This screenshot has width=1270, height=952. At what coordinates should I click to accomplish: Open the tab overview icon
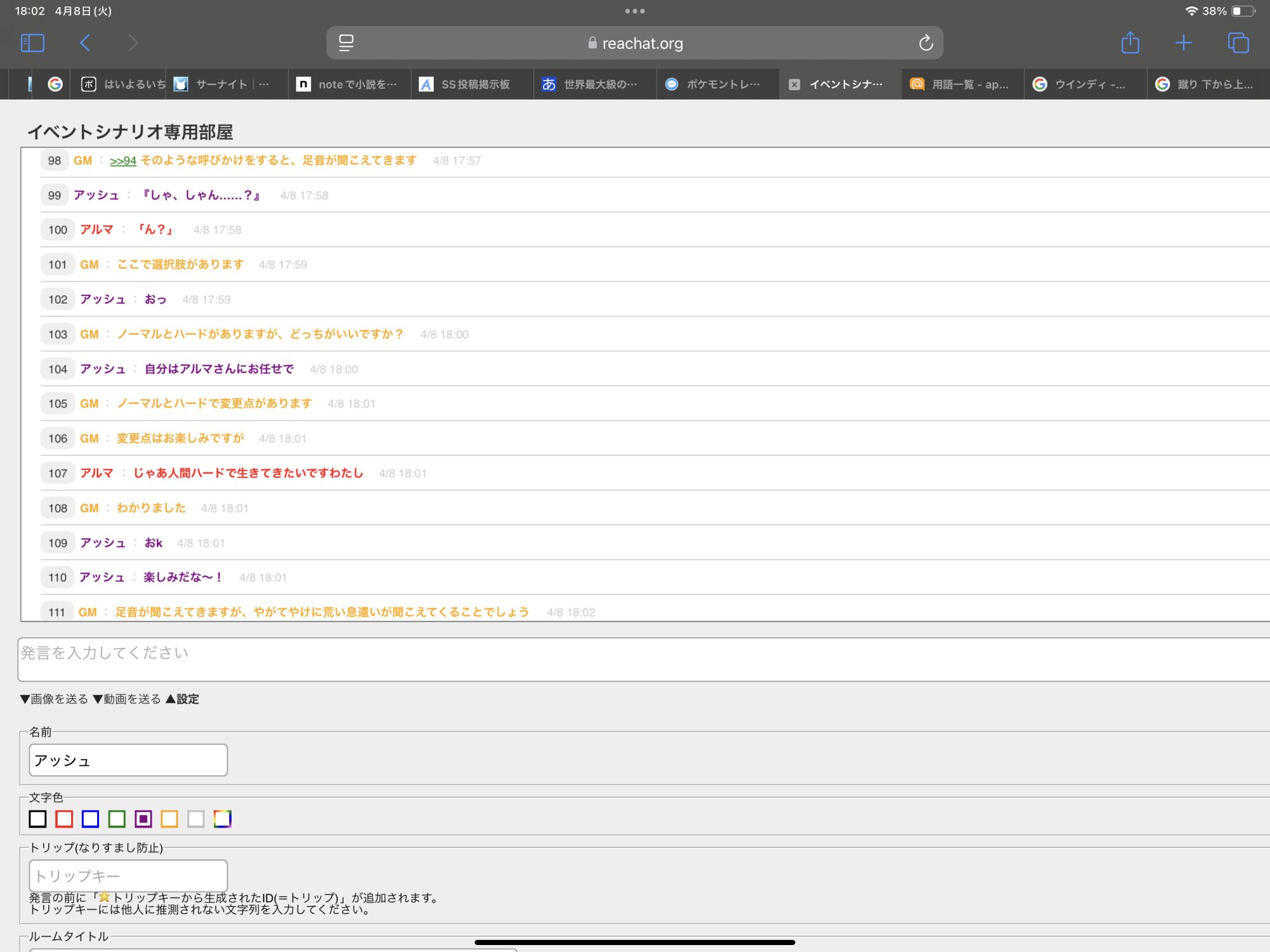[x=1238, y=43]
